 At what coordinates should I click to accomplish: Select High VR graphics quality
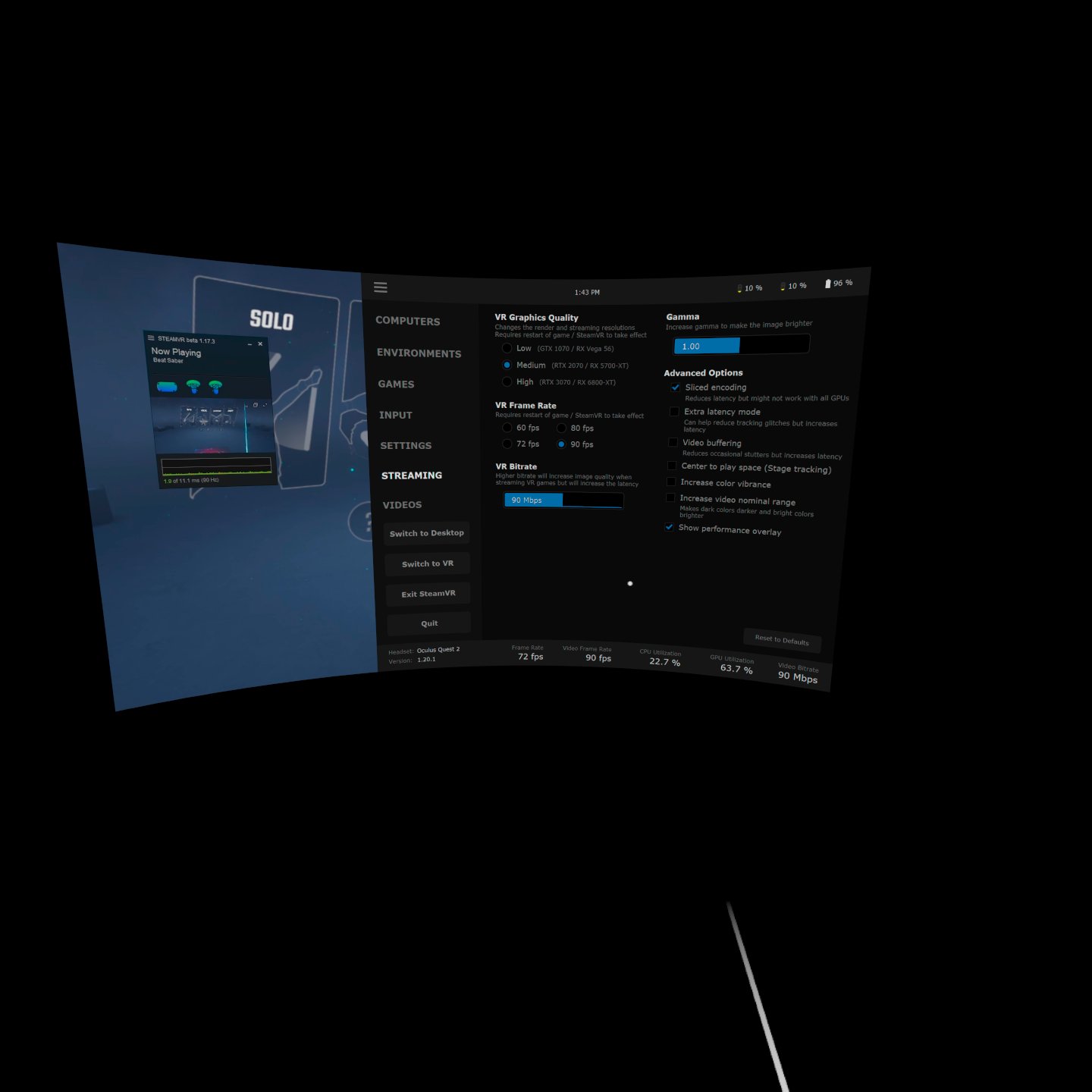(x=507, y=381)
